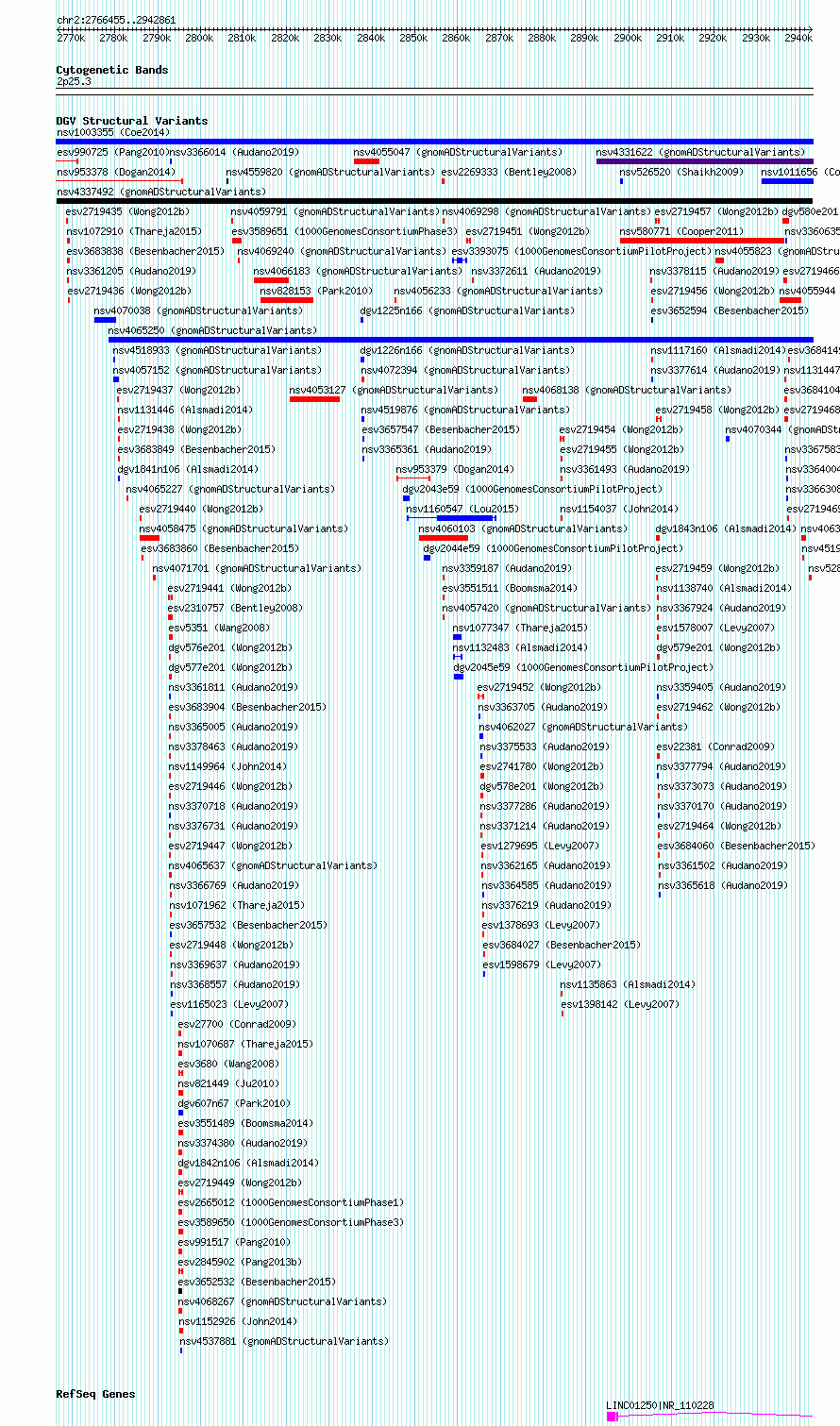
Task: Open variant esv2665012 (1000GenomesConsortiumPhase1)
Action: click(x=291, y=1202)
